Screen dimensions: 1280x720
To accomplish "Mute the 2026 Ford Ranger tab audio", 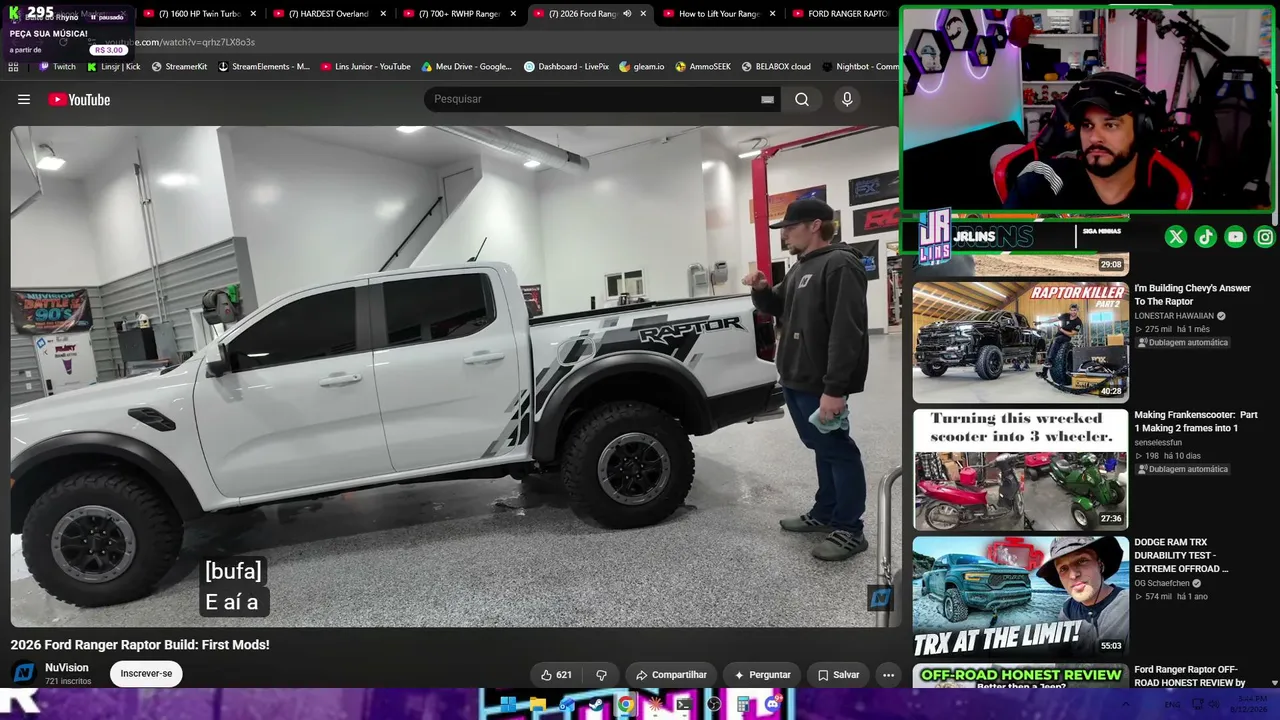I will 627,14.
